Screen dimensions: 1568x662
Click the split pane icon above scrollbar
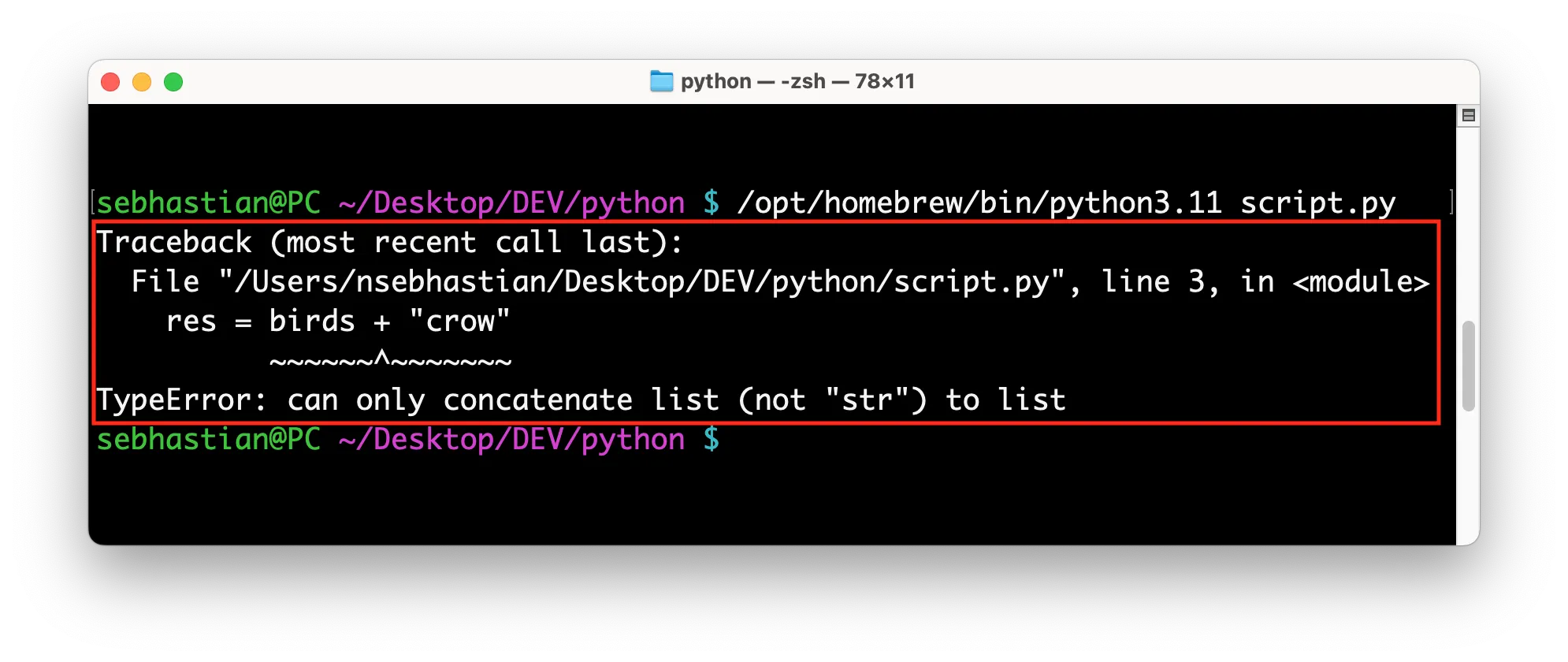1468,115
